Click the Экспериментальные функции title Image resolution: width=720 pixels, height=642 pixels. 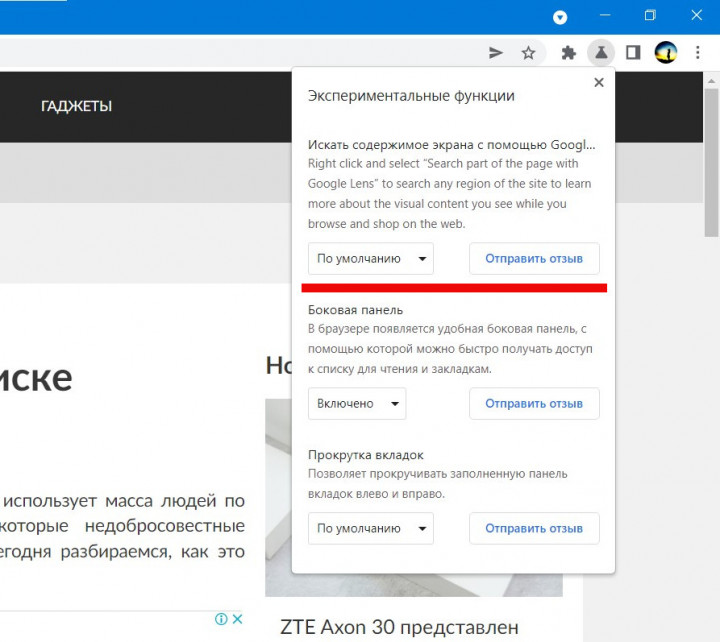(x=411, y=96)
